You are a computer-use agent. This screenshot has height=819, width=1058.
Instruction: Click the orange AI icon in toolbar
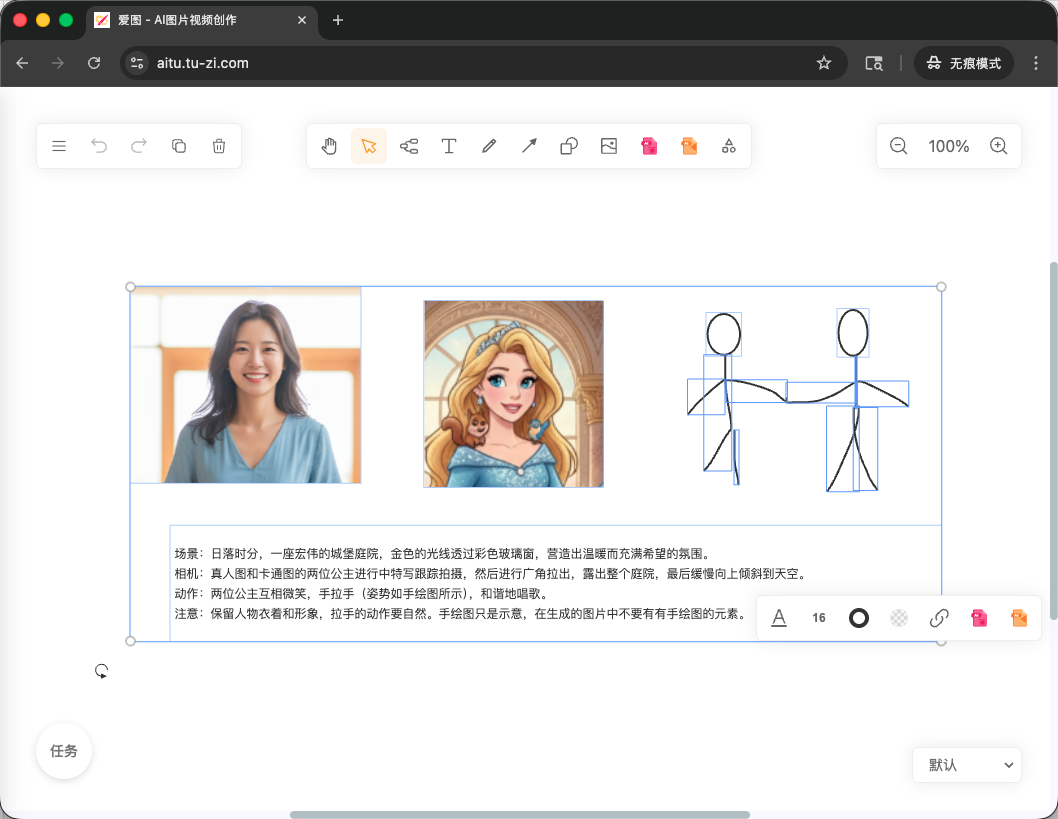pyautogui.click(x=689, y=146)
